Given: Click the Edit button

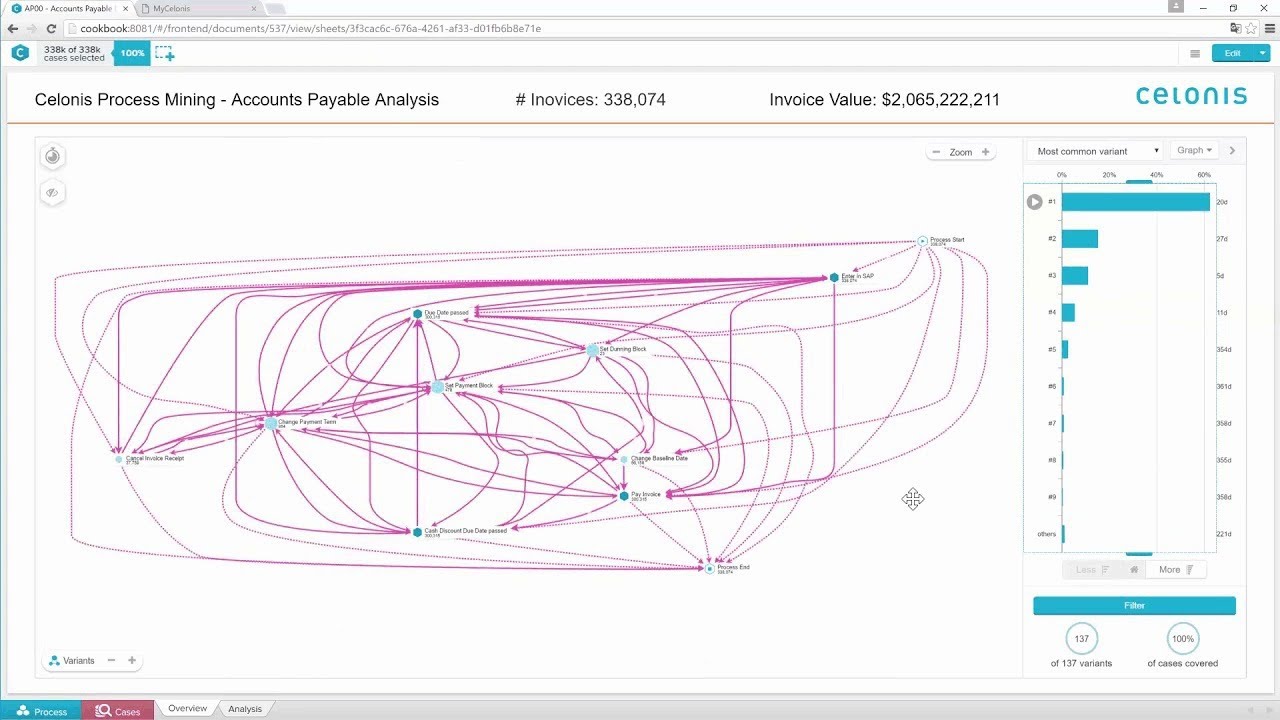Looking at the screenshot, I should pyautogui.click(x=1233, y=53).
